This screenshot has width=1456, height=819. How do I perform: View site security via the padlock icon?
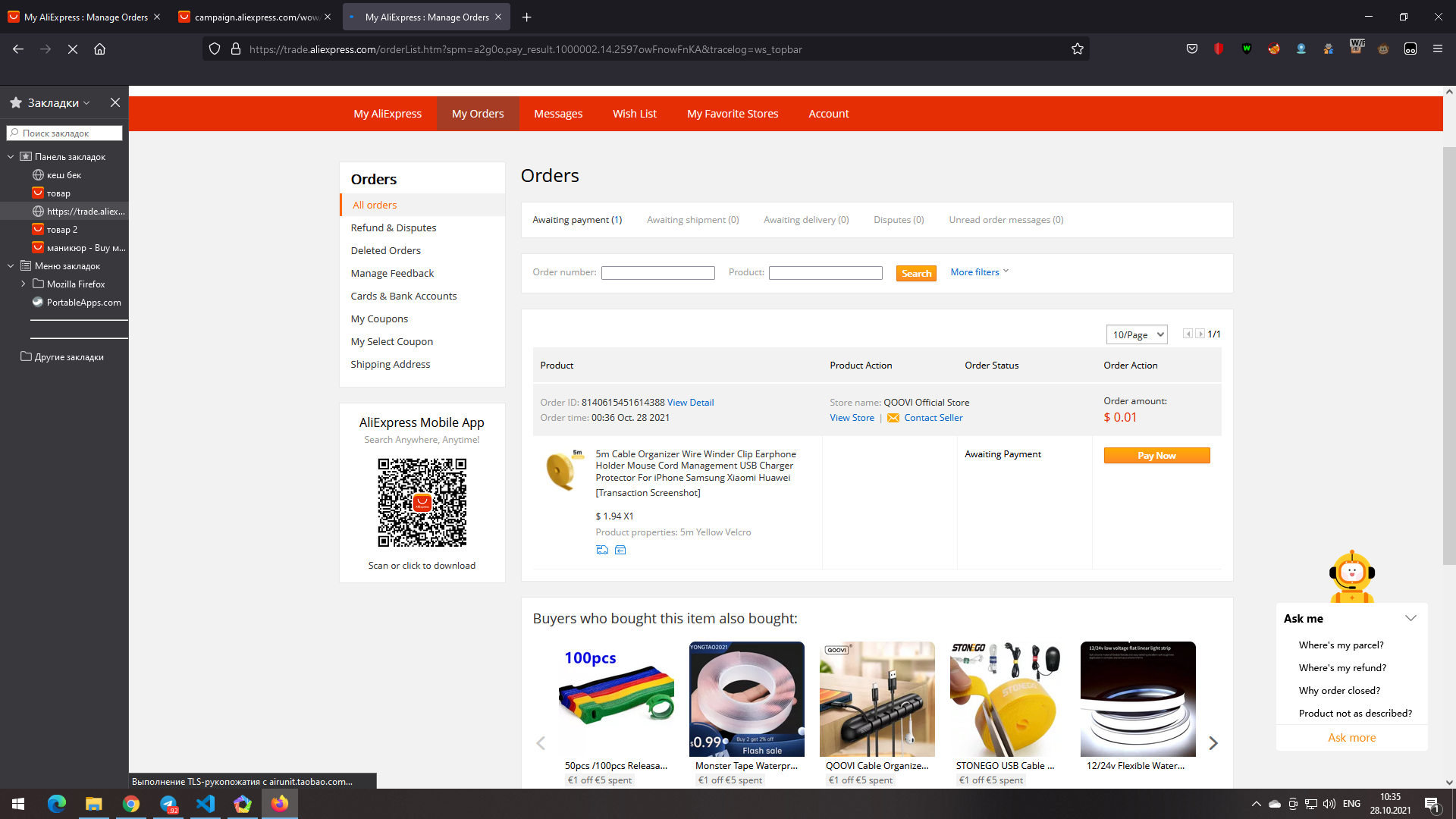[x=236, y=49]
